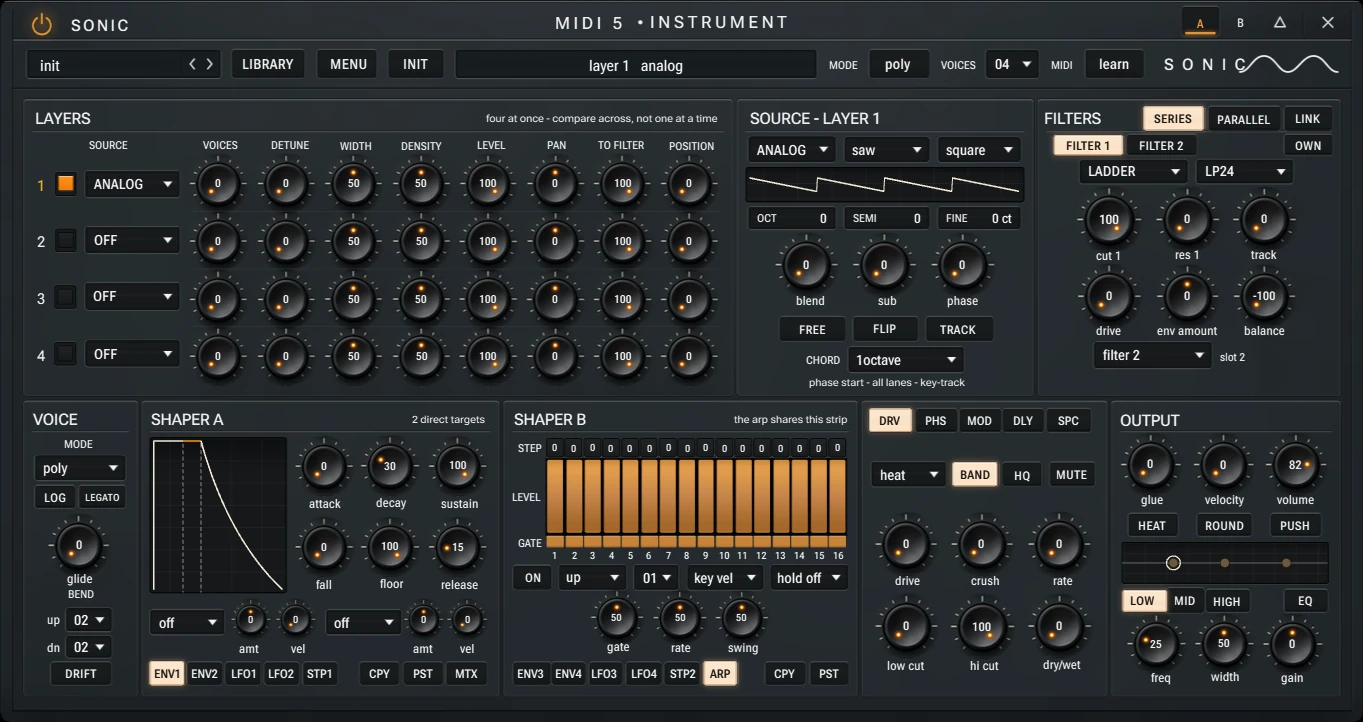Disable the layer 1 enable box
The height and width of the screenshot is (722, 1363).
(66, 184)
